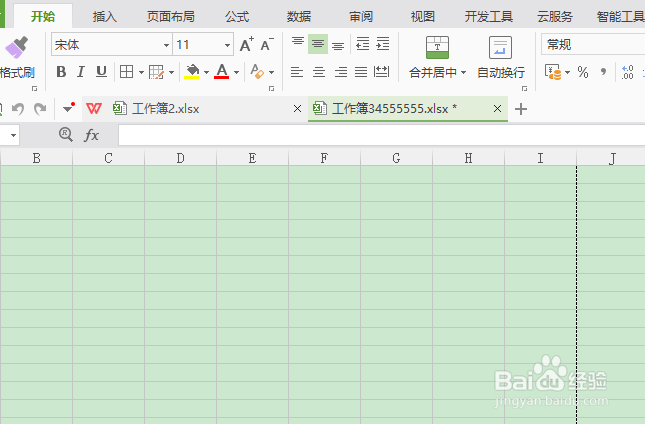Viewport: 645px width, 424px height.
Task: Toggle underline formatting
Action: [101, 72]
